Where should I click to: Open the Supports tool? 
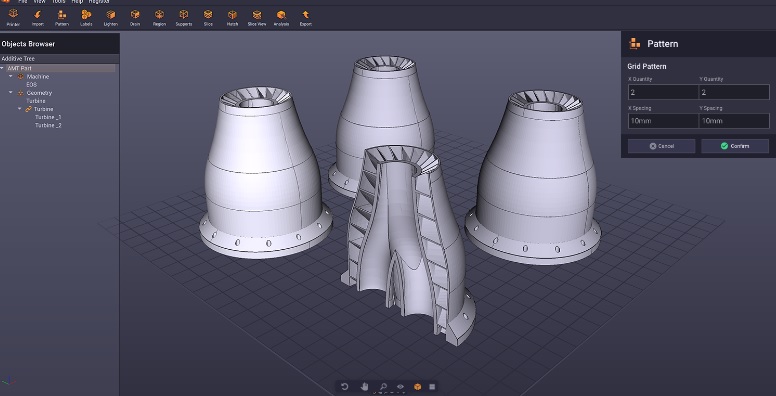click(184, 18)
